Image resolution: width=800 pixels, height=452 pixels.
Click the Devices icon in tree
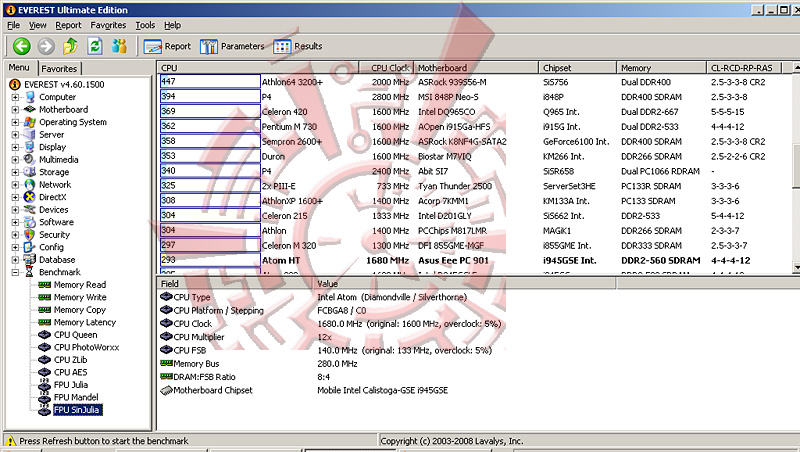(x=30, y=210)
